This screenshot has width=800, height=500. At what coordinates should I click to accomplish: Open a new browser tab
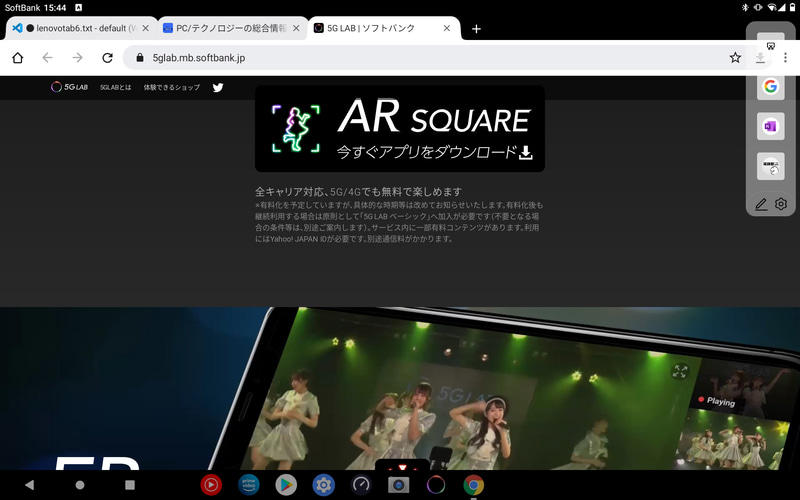pyautogui.click(x=476, y=29)
